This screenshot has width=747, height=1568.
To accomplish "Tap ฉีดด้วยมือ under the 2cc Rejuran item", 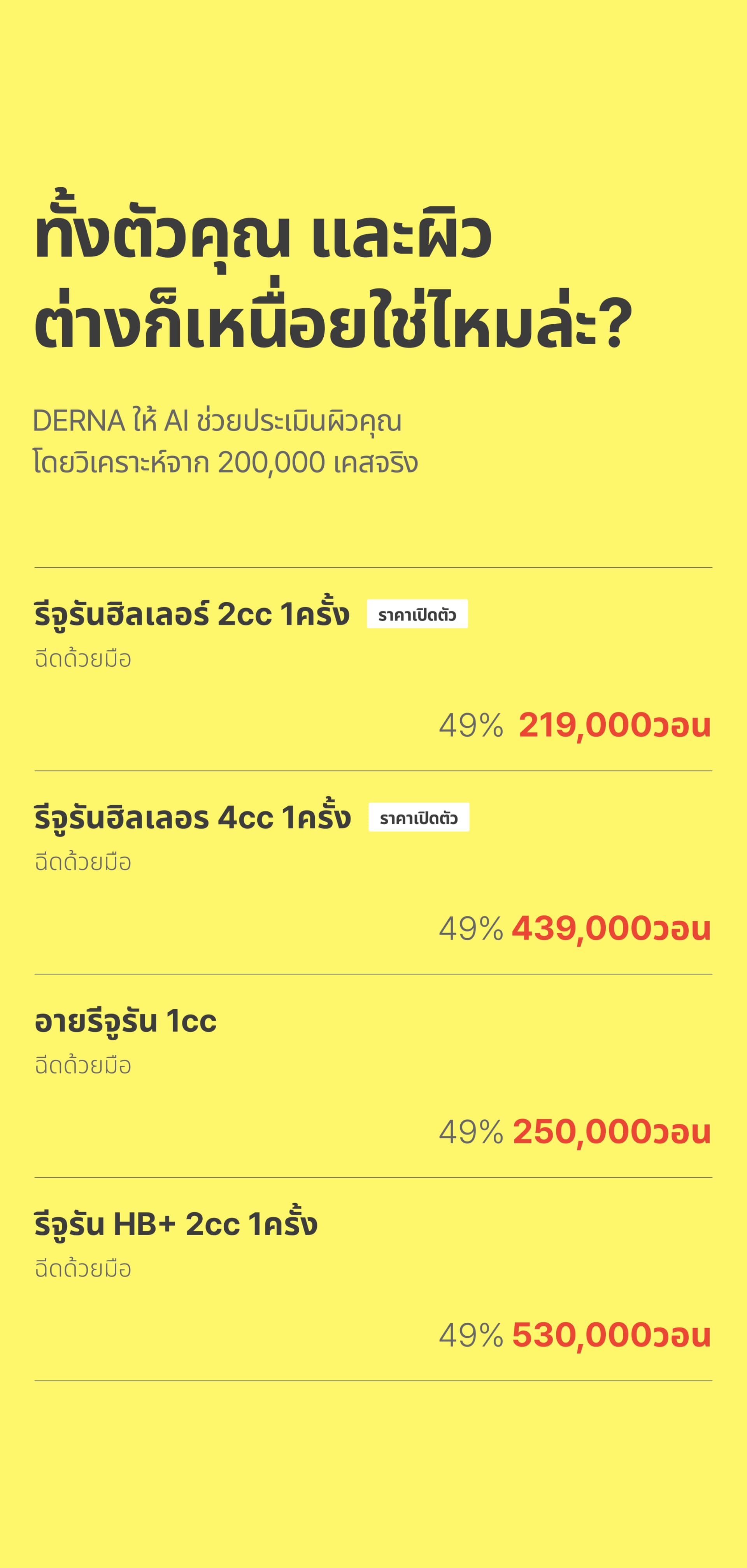I will click(x=83, y=659).
